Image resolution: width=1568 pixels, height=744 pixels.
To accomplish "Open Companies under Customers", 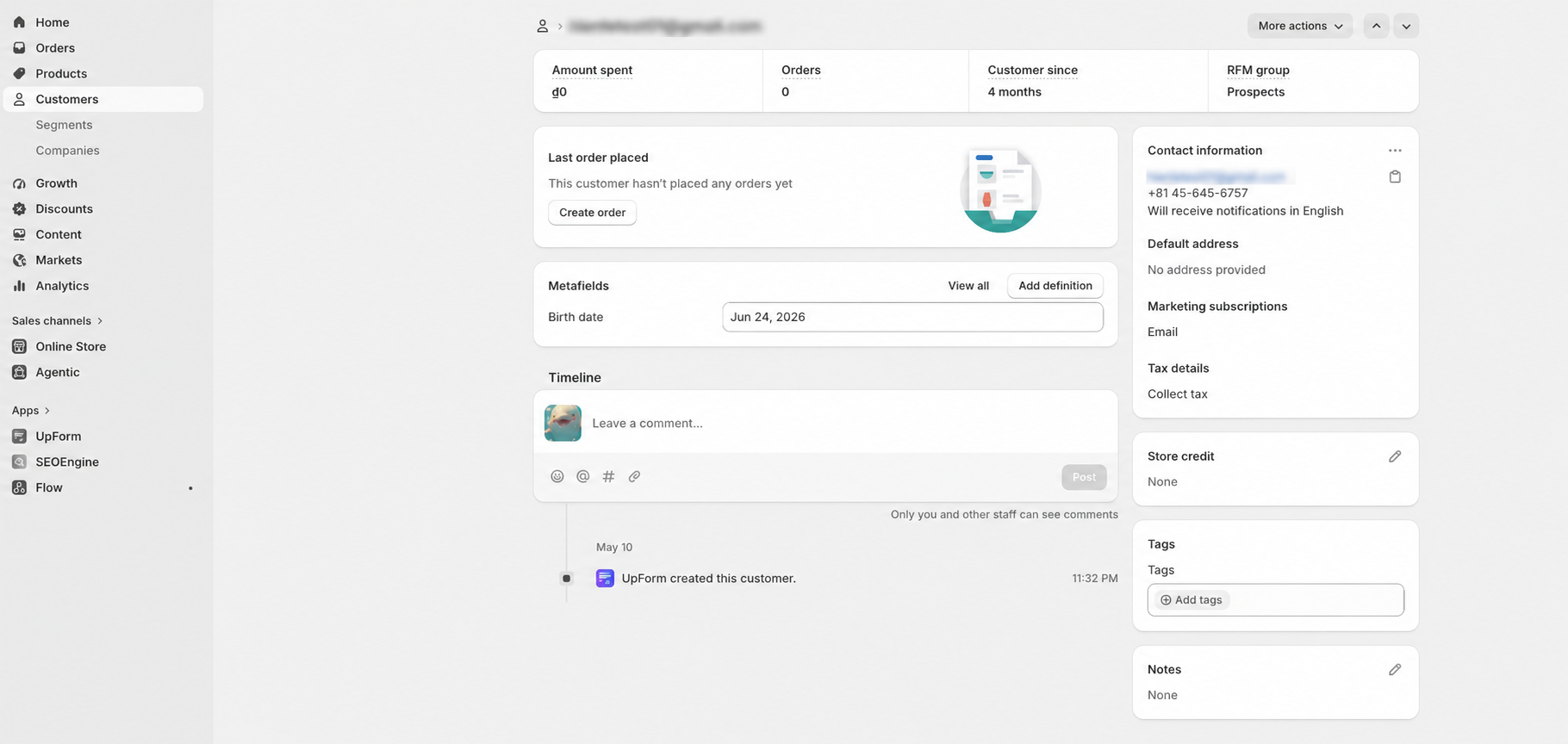I will pyautogui.click(x=67, y=151).
